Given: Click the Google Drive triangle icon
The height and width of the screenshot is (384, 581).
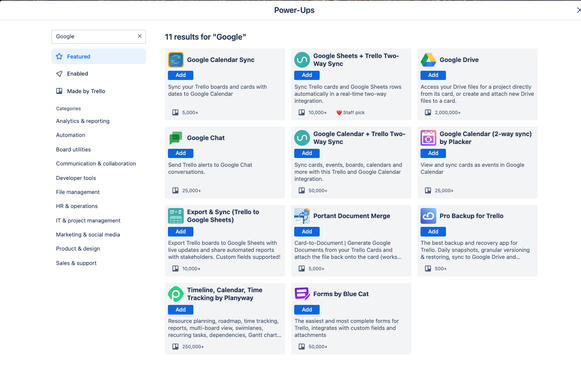Looking at the screenshot, I should point(428,60).
